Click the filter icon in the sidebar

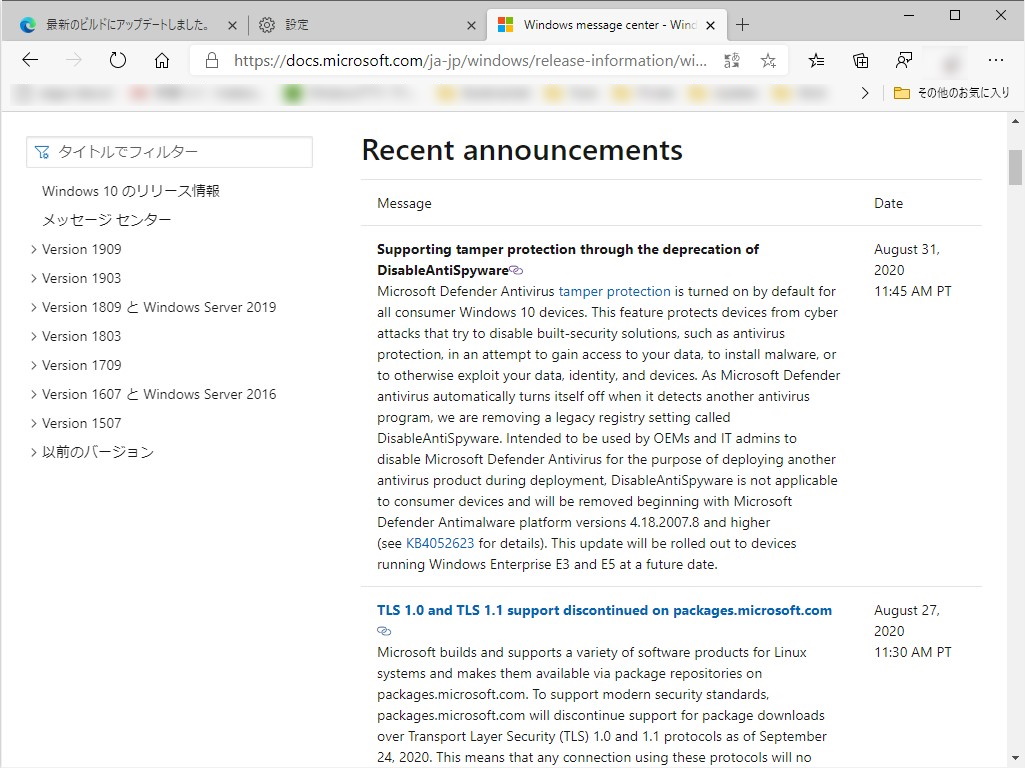tap(42, 152)
